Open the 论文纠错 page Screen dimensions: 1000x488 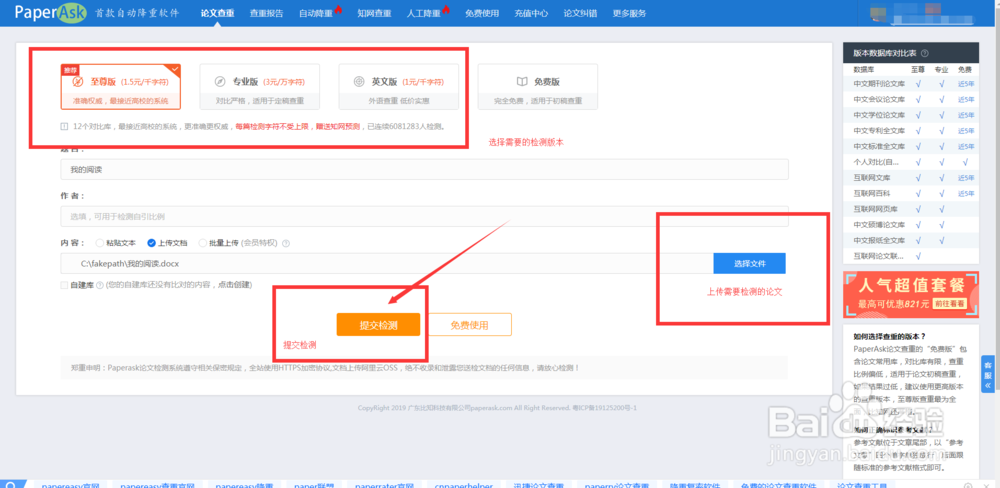[580, 13]
